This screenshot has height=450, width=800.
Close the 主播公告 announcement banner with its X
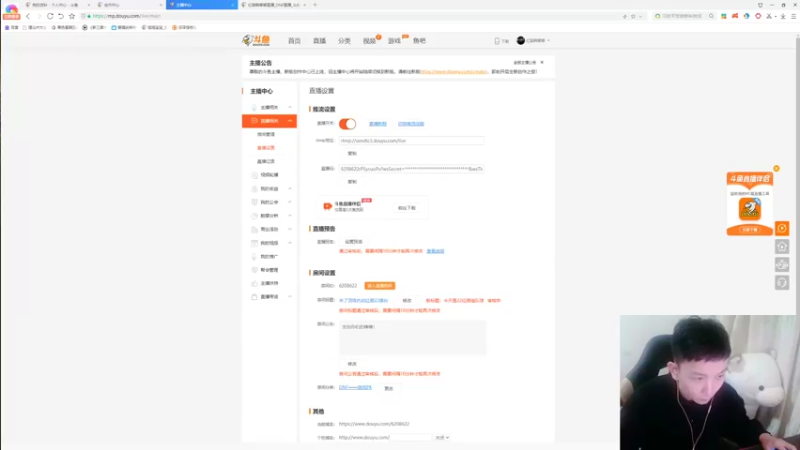point(542,62)
